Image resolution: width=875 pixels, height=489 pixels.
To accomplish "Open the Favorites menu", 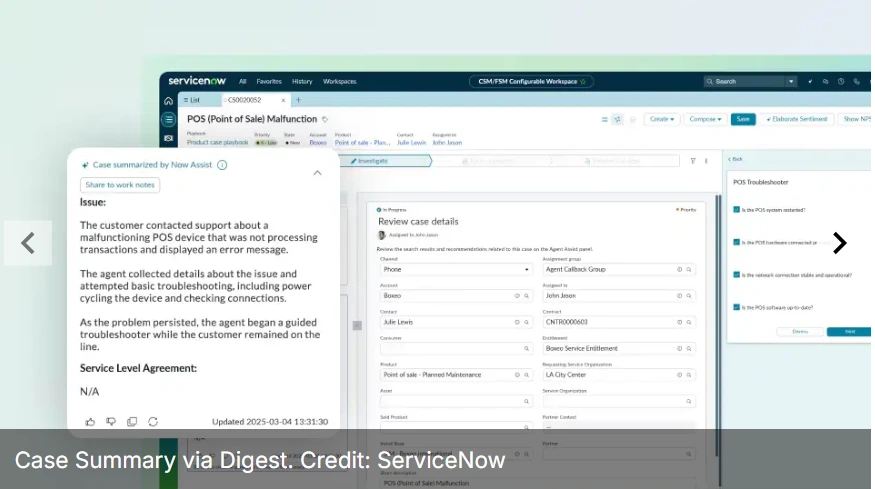I will [269, 82].
